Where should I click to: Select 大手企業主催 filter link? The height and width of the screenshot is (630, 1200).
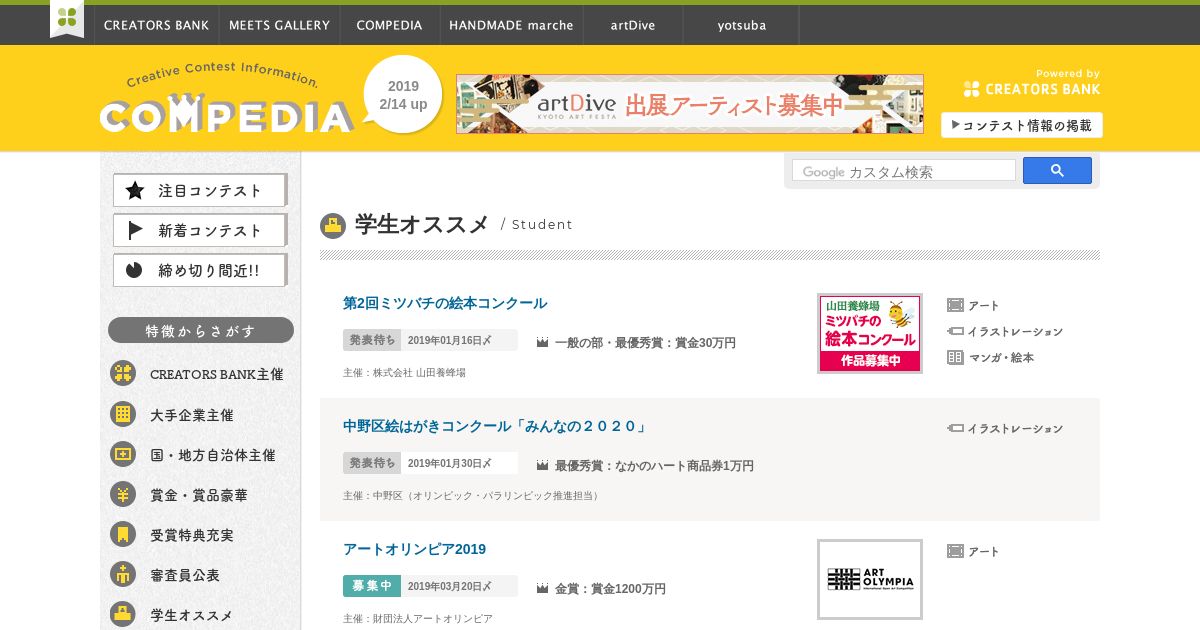tap(192, 415)
